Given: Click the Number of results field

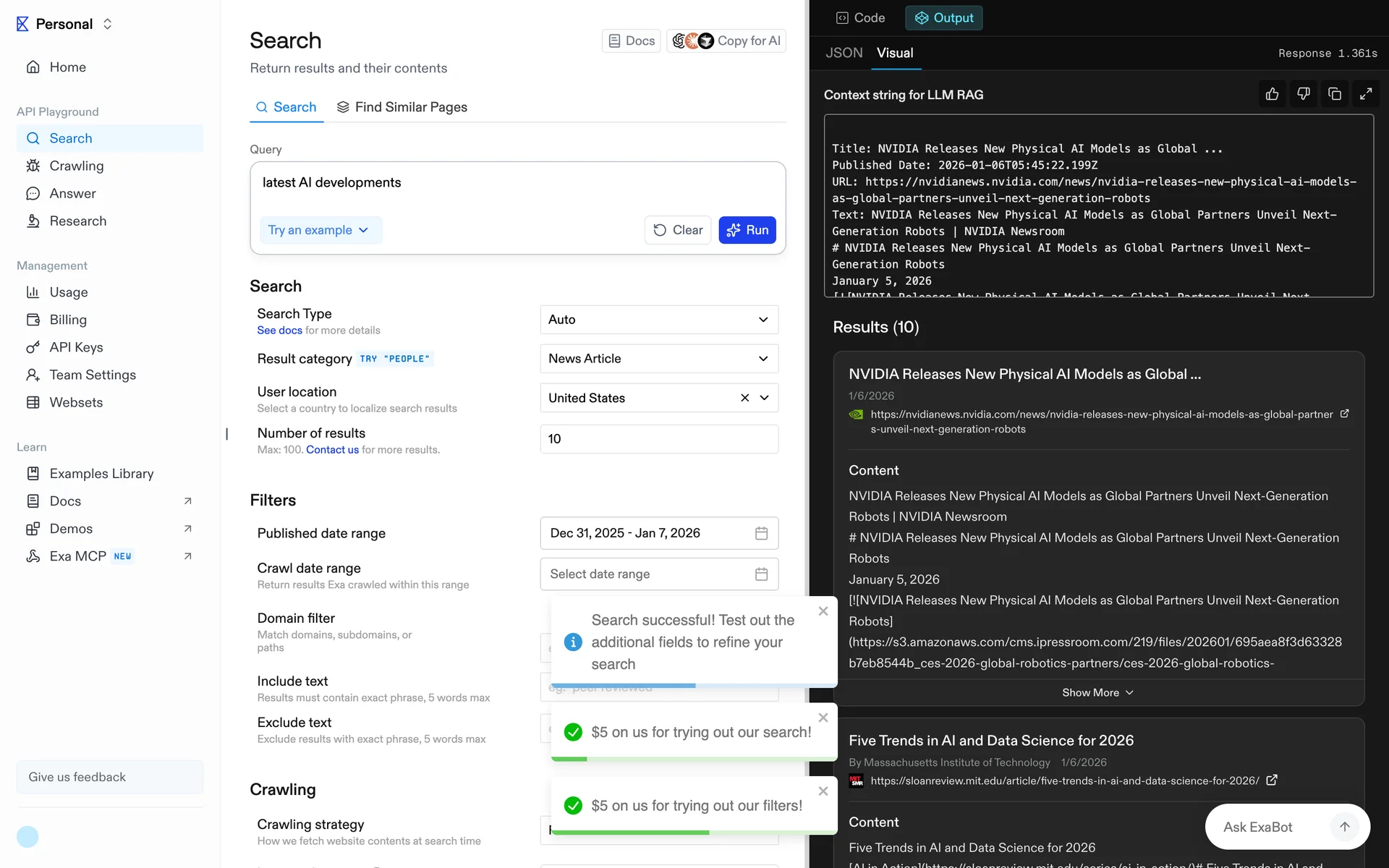Looking at the screenshot, I should point(658,439).
